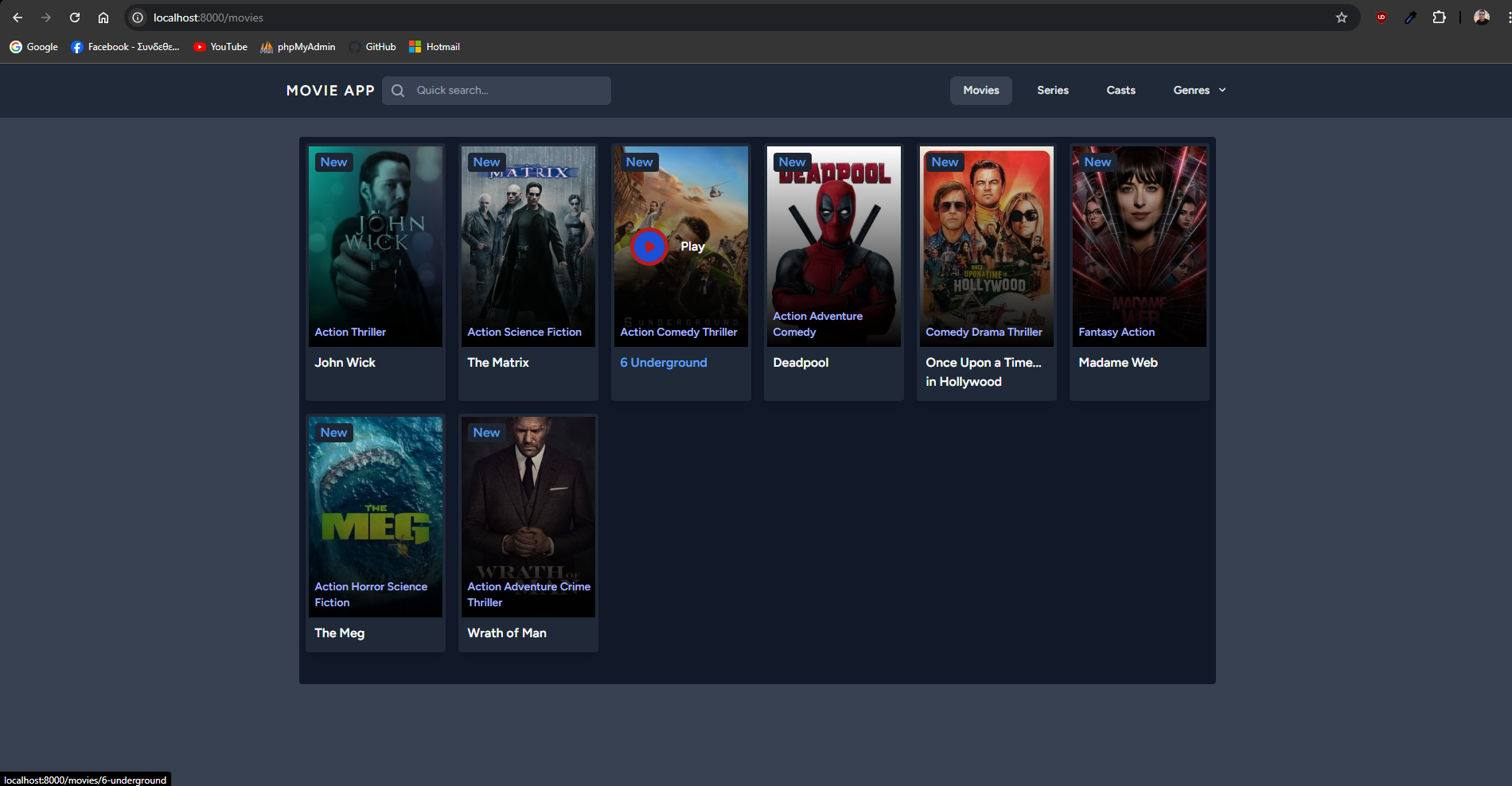Click the MOVIE APP logo
Image resolution: width=1512 pixels, height=786 pixels.
coord(330,91)
